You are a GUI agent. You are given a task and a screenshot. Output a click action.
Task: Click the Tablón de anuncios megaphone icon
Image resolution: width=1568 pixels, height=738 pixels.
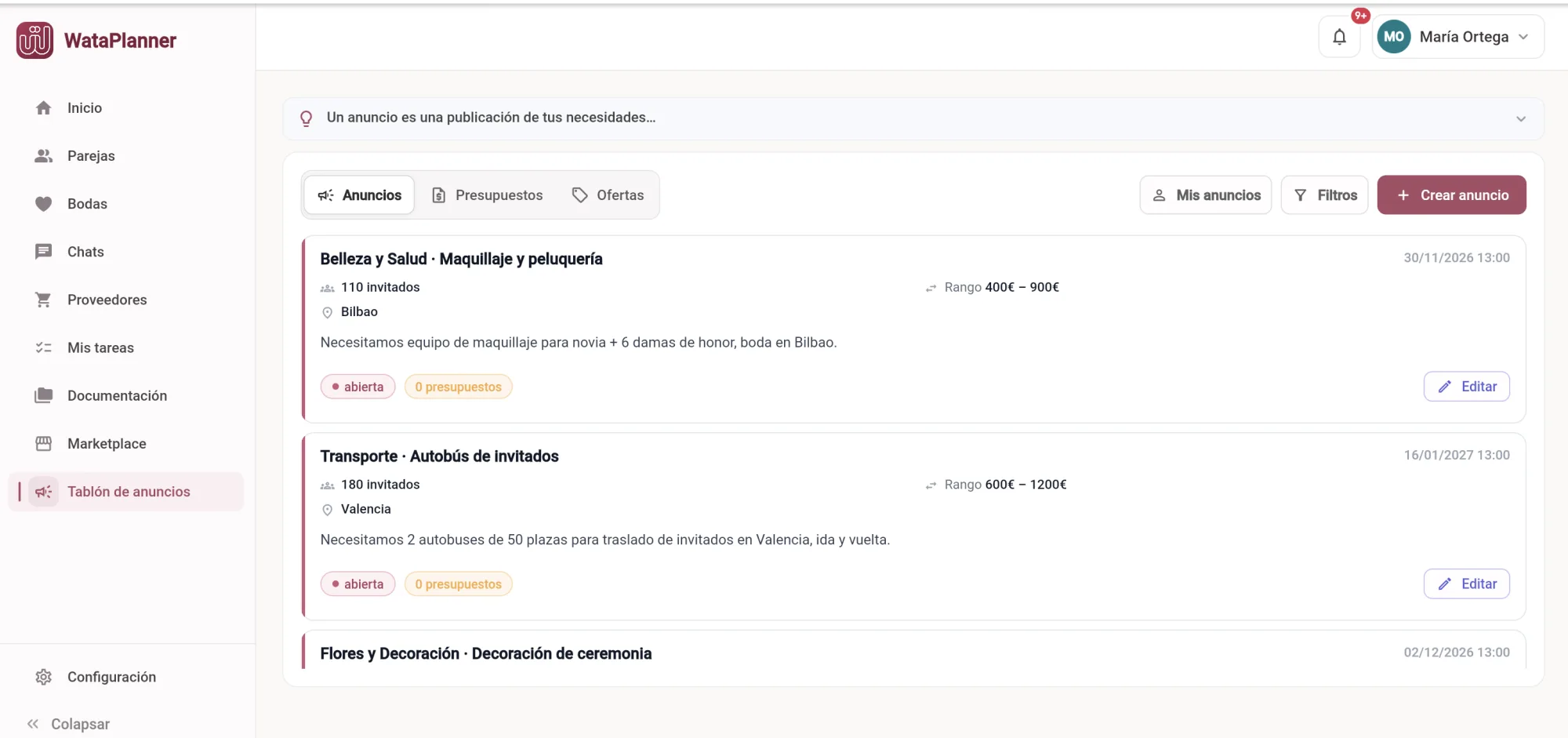click(x=44, y=492)
